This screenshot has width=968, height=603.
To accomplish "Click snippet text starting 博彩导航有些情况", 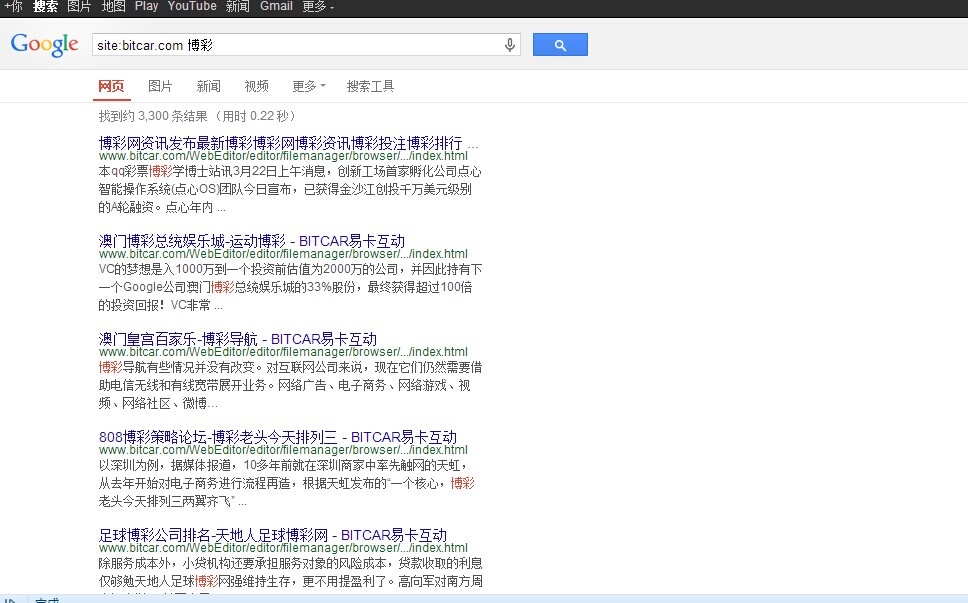I will (x=290, y=385).
